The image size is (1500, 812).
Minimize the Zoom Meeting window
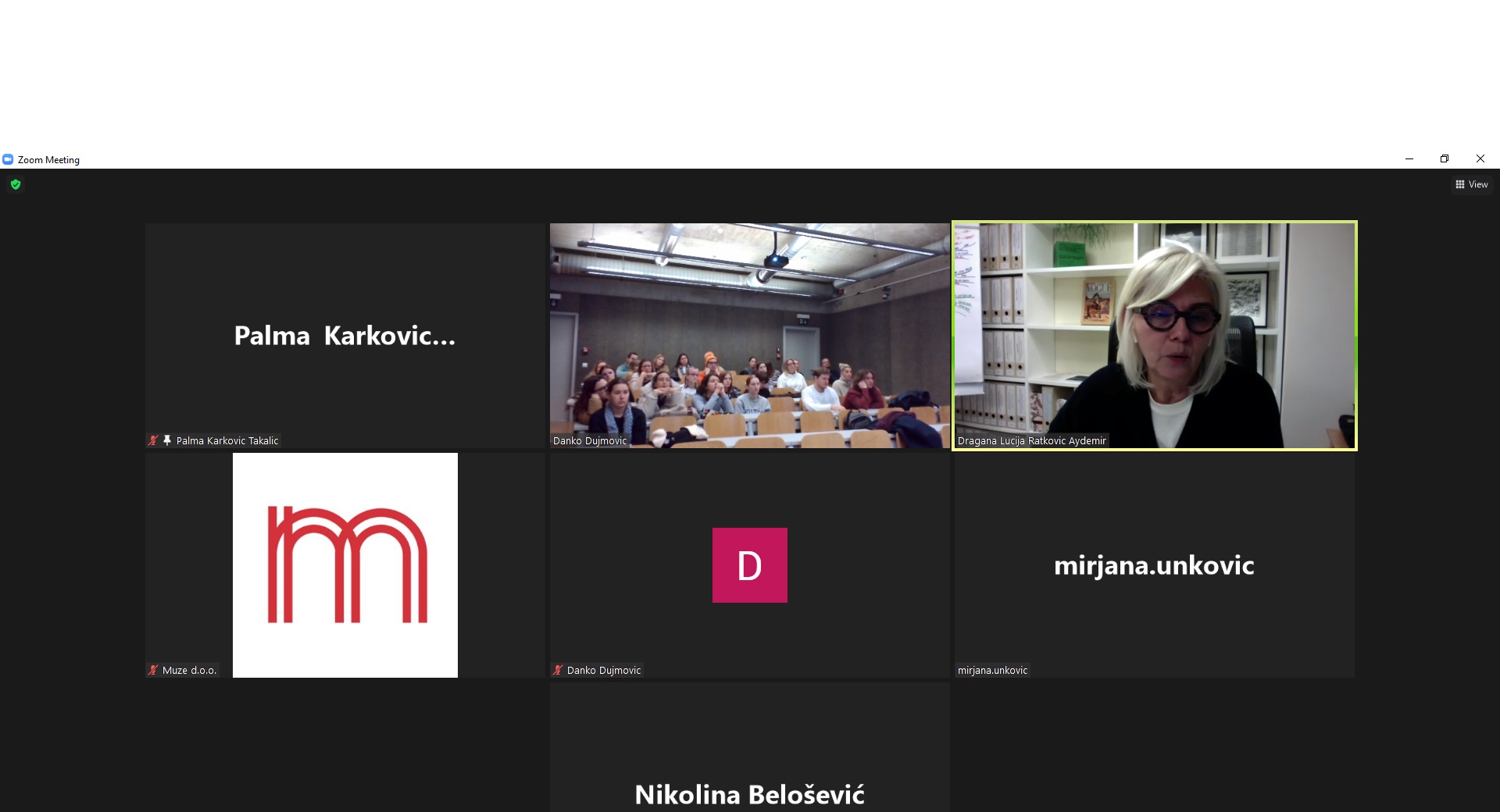tap(1409, 159)
